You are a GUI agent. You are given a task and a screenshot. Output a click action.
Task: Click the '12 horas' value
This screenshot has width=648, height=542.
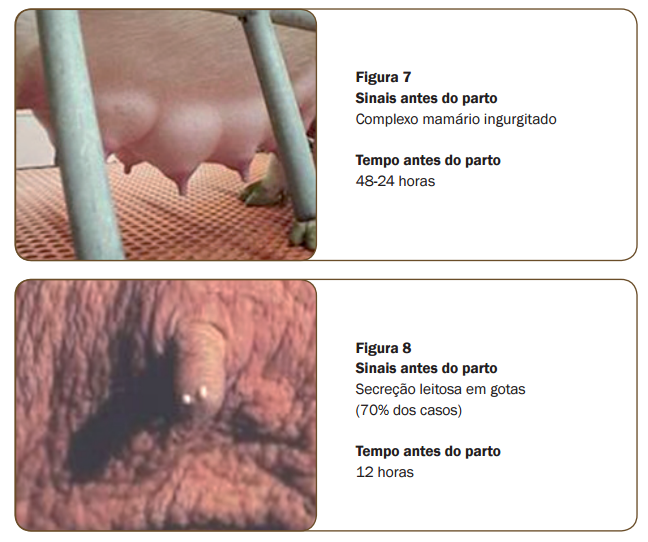tap(384, 472)
